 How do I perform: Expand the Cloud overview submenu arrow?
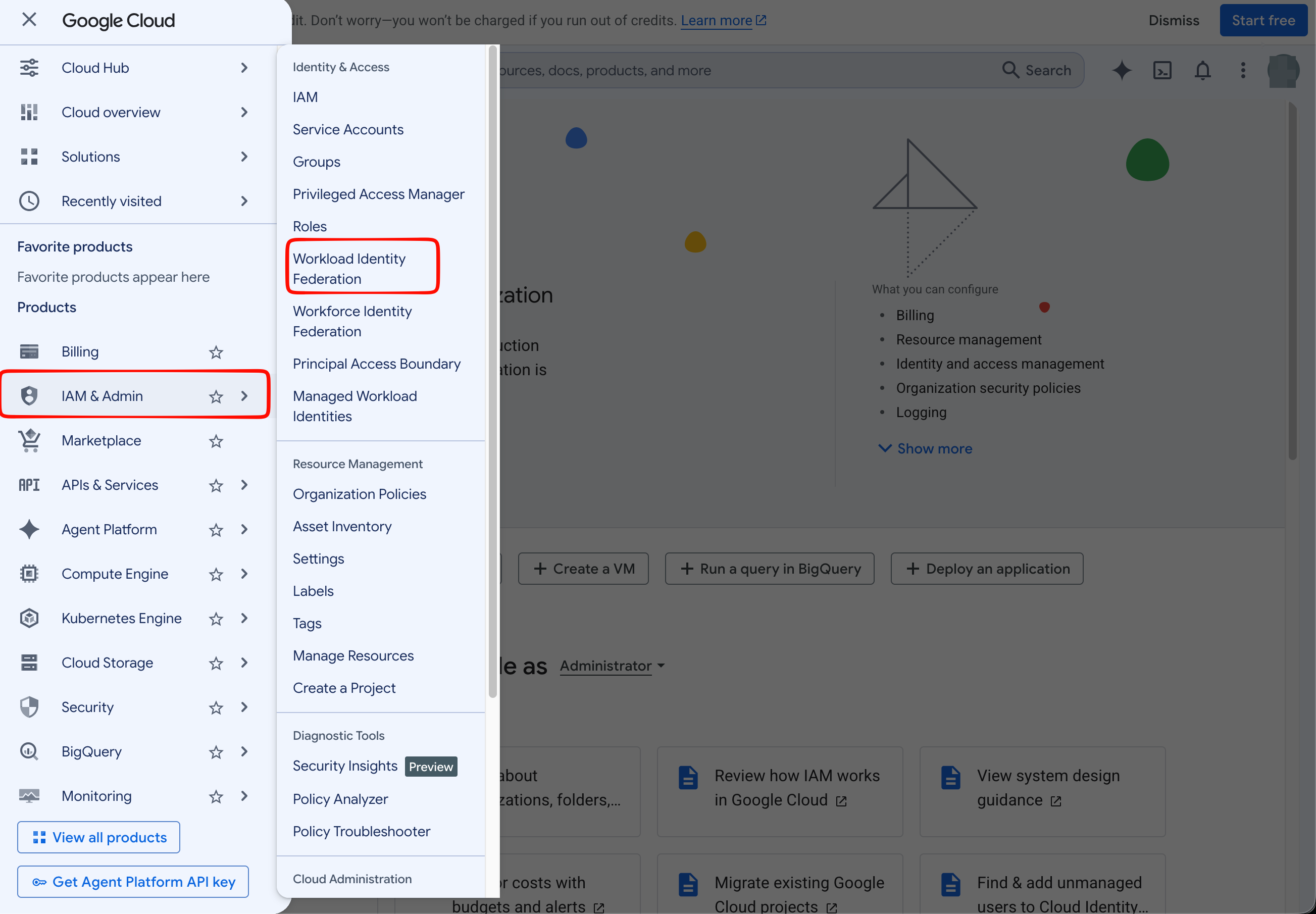point(244,112)
